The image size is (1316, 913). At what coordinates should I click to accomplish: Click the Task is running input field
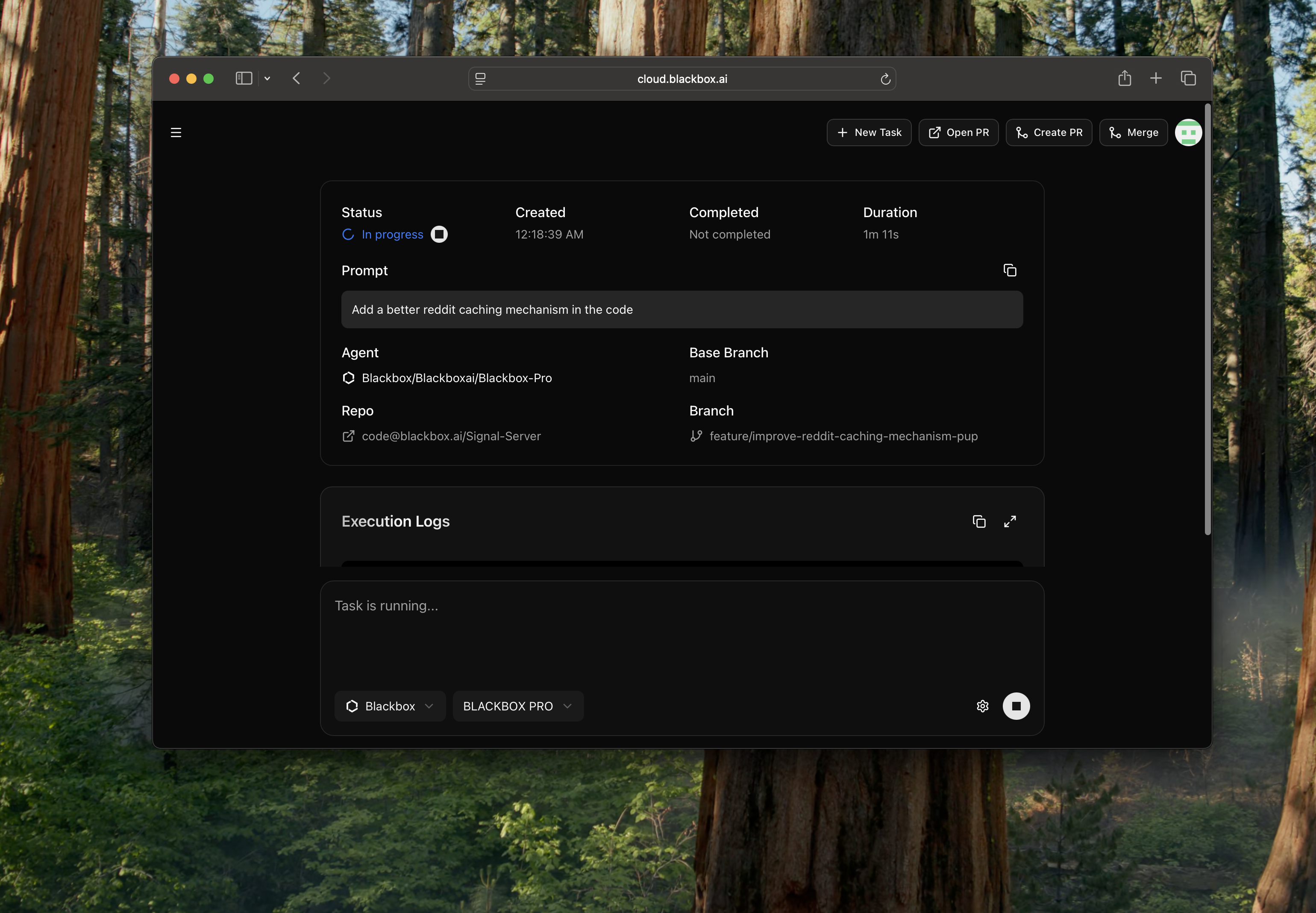[x=629, y=624]
